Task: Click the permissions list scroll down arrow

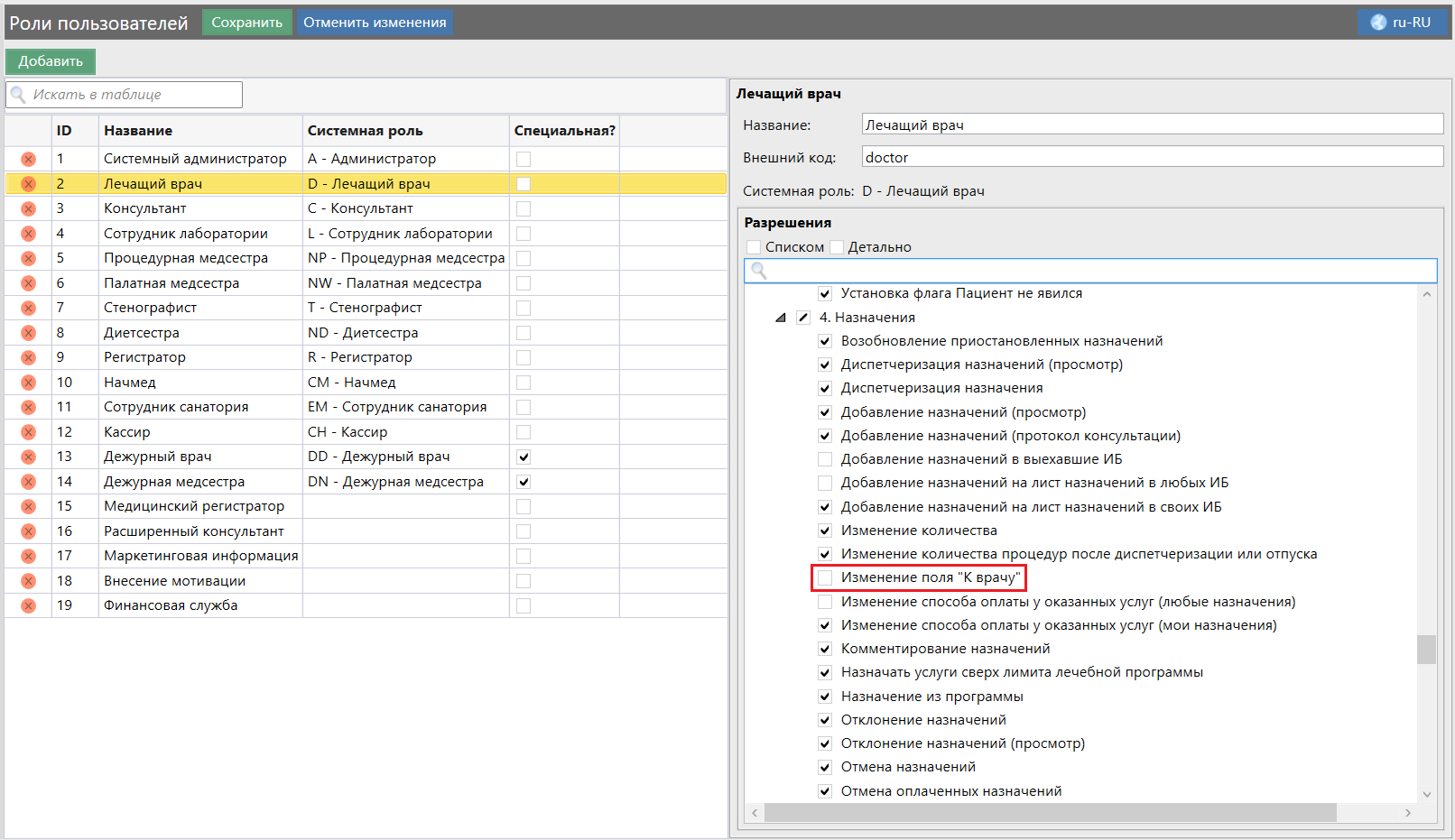Action: tap(1426, 794)
